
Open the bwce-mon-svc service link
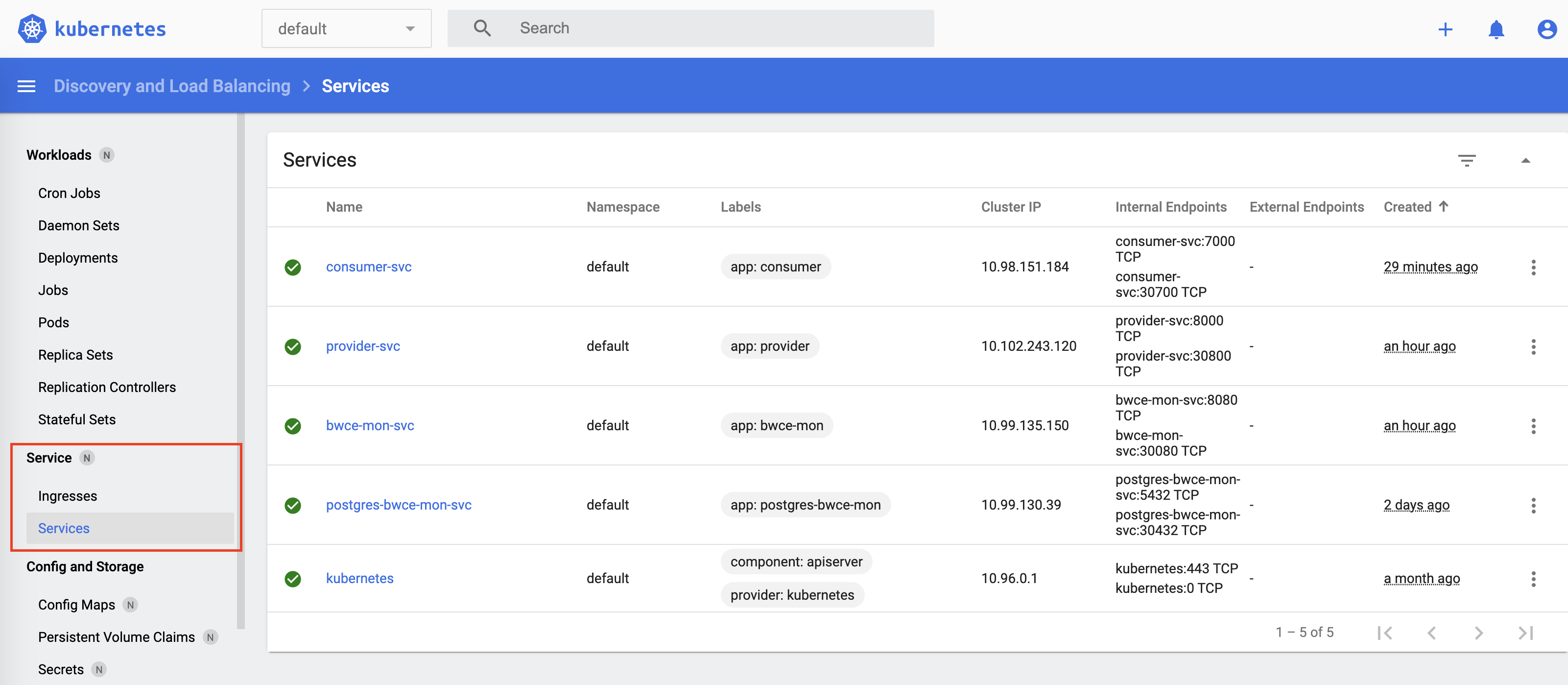pyautogui.click(x=370, y=425)
